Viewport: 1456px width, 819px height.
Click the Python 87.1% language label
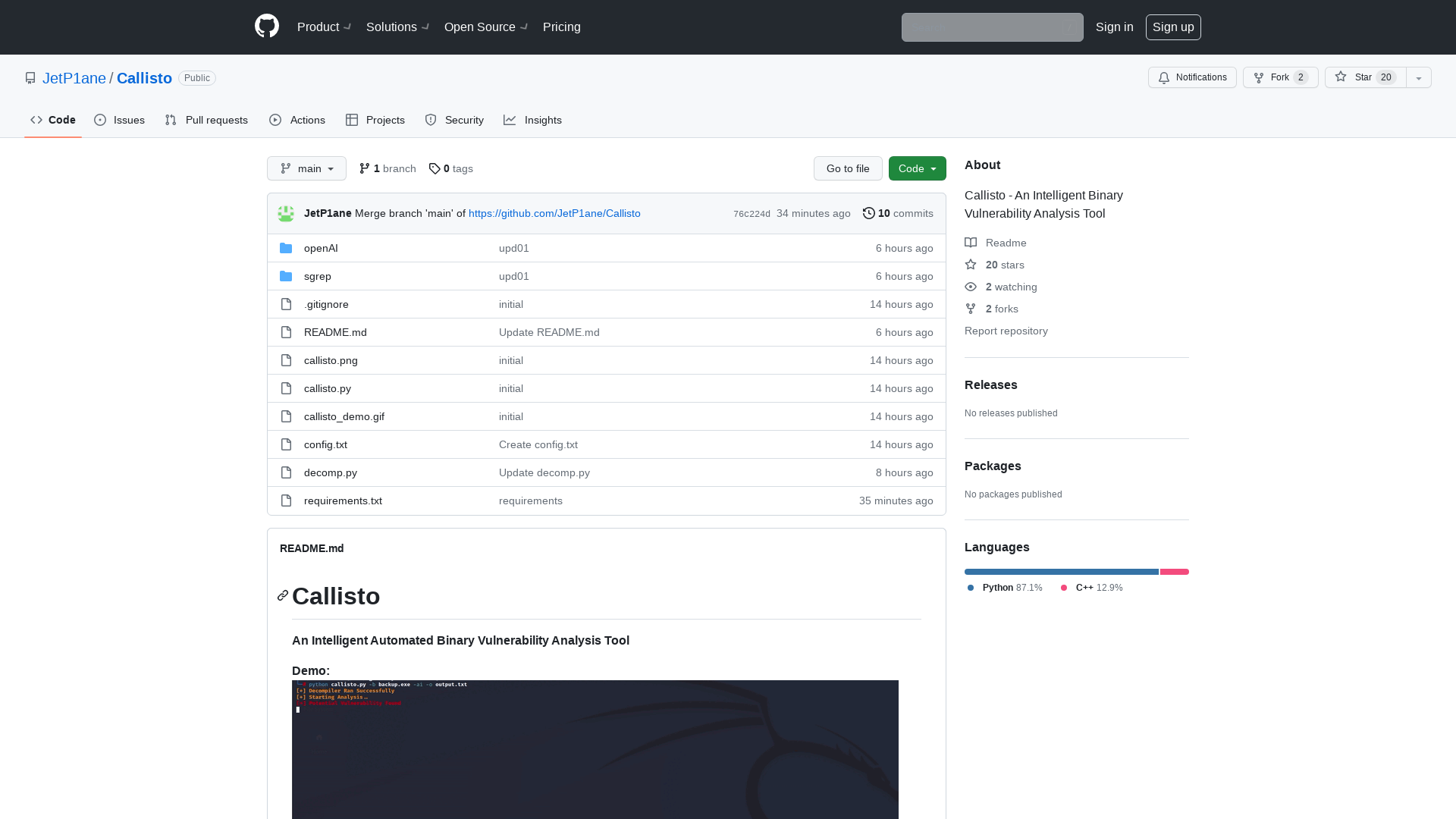(1005, 588)
